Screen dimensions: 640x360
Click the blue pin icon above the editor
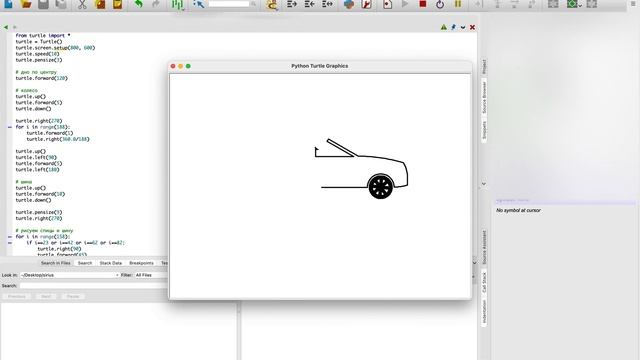tap(453, 27)
